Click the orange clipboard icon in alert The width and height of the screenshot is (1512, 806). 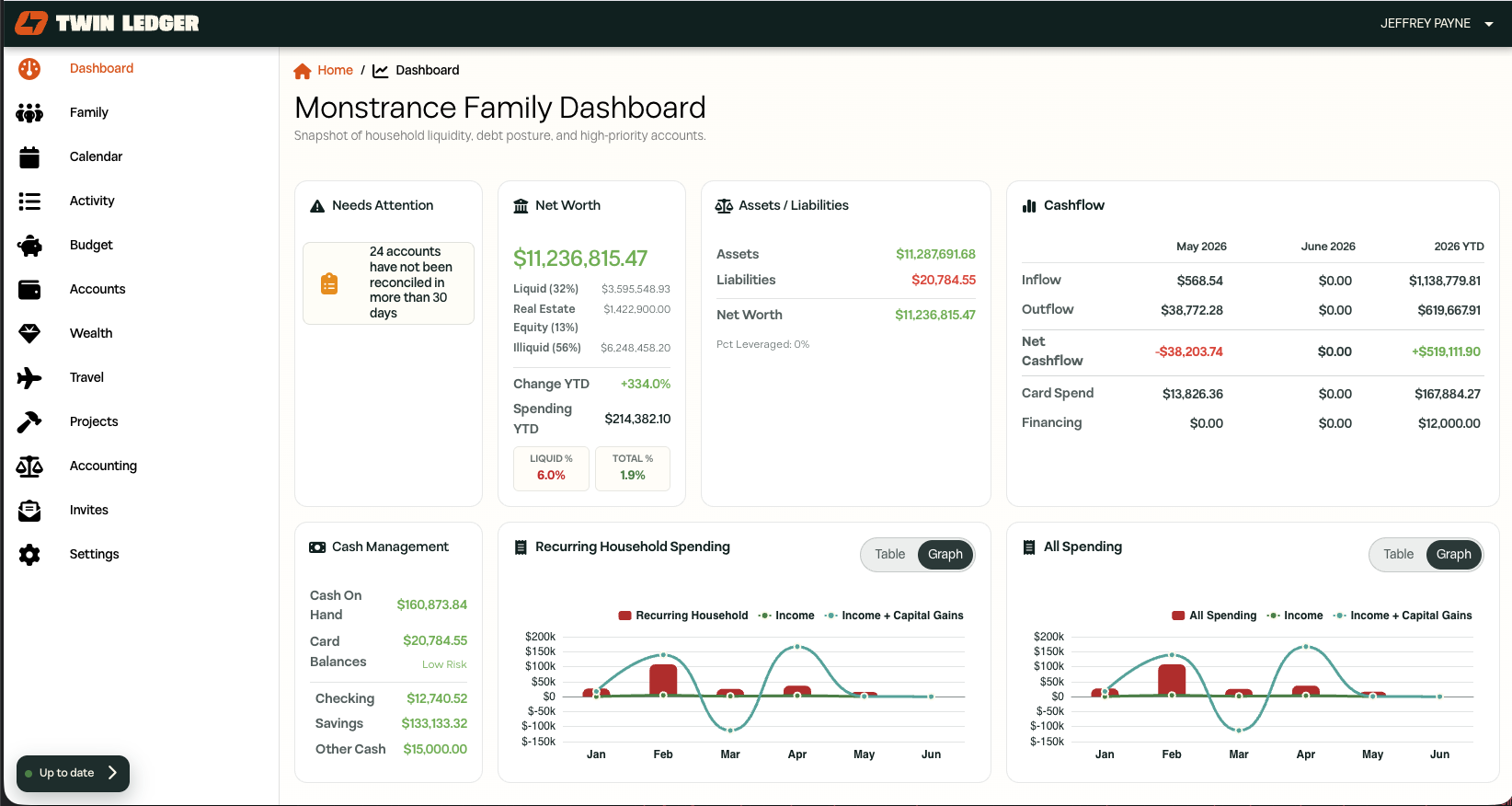click(x=329, y=283)
